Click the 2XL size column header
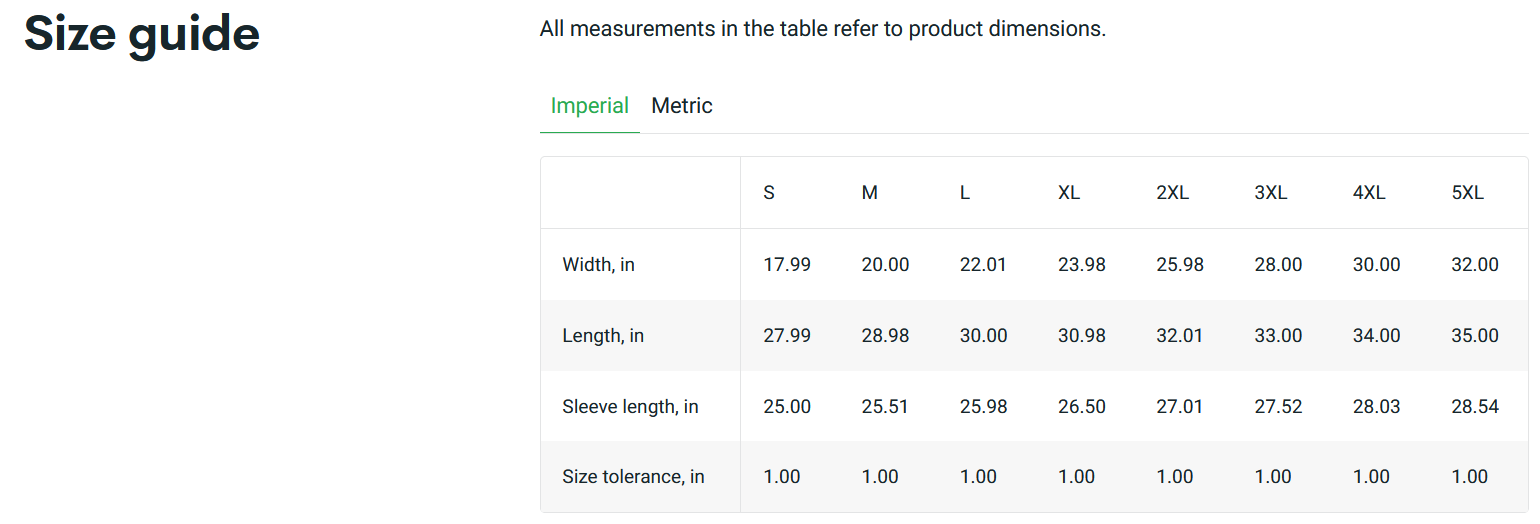 tap(1172, 193)
